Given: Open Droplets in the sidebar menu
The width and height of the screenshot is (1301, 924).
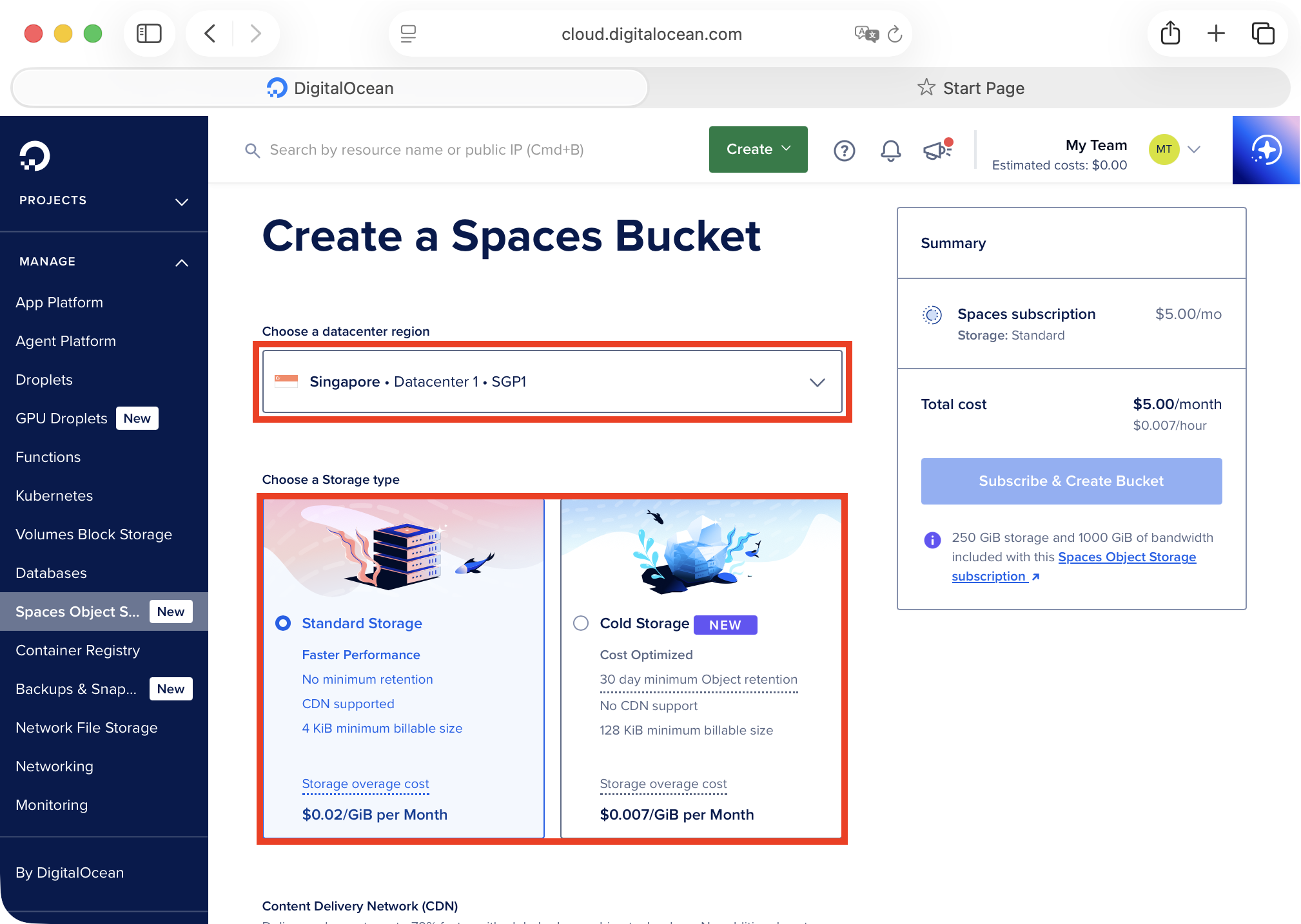Looking at the screenshot, I should pyautogui.click(x=44, y=380).
